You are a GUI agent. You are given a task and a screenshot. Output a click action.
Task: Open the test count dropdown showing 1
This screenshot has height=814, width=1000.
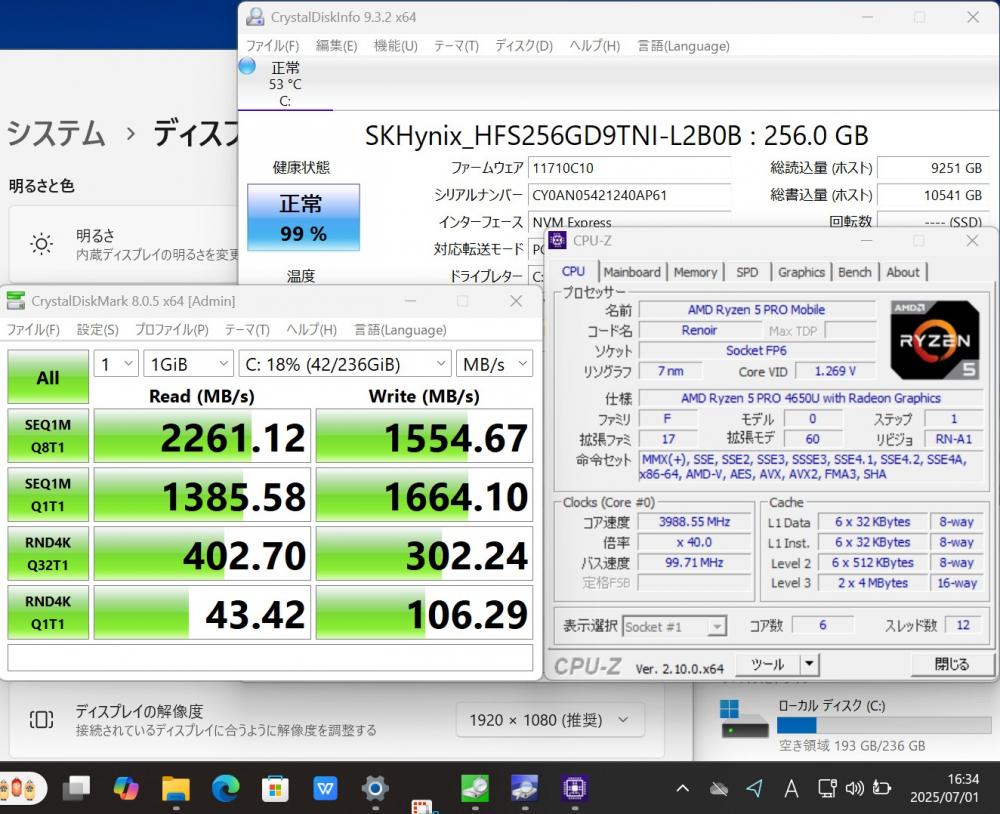[116, 364]
